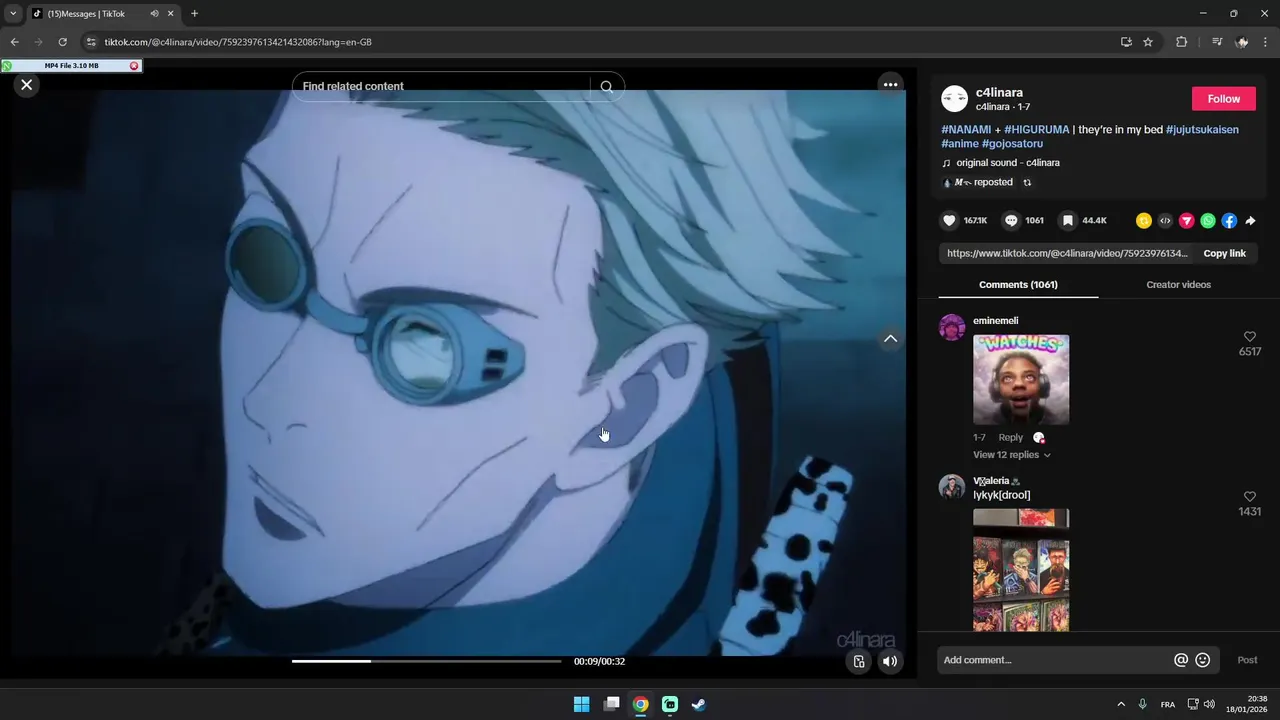Share to WhatsApp
This screenshot has width=1280, height=720.
tap(1208, 221)
